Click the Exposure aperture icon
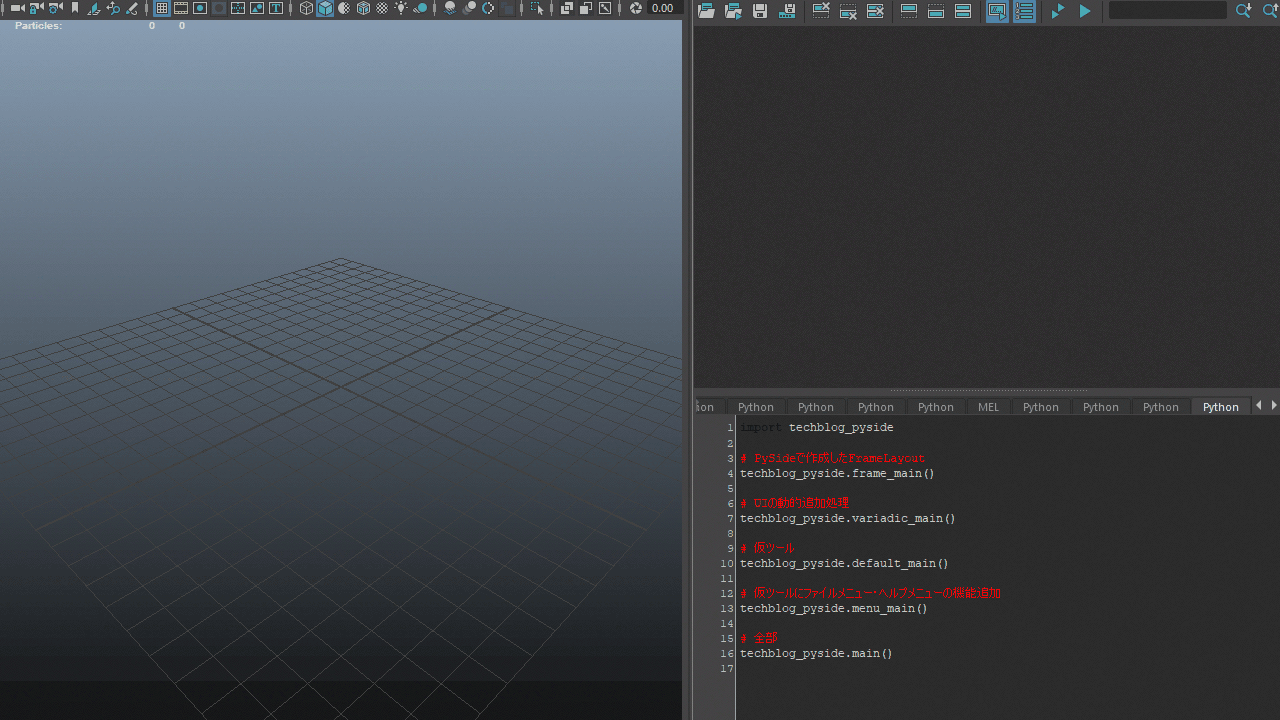The height and width of the screenshot is (720, 1280). pyautogui.click(x=635, y=8)
